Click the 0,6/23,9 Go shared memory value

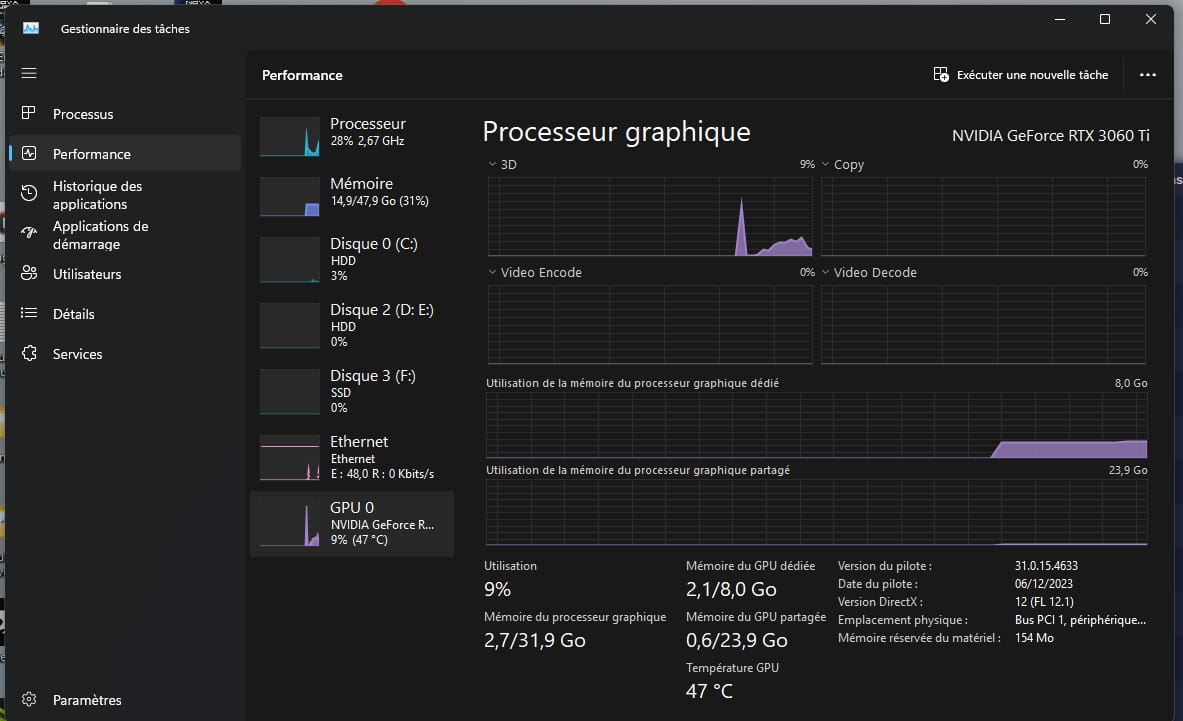(736, 640)
